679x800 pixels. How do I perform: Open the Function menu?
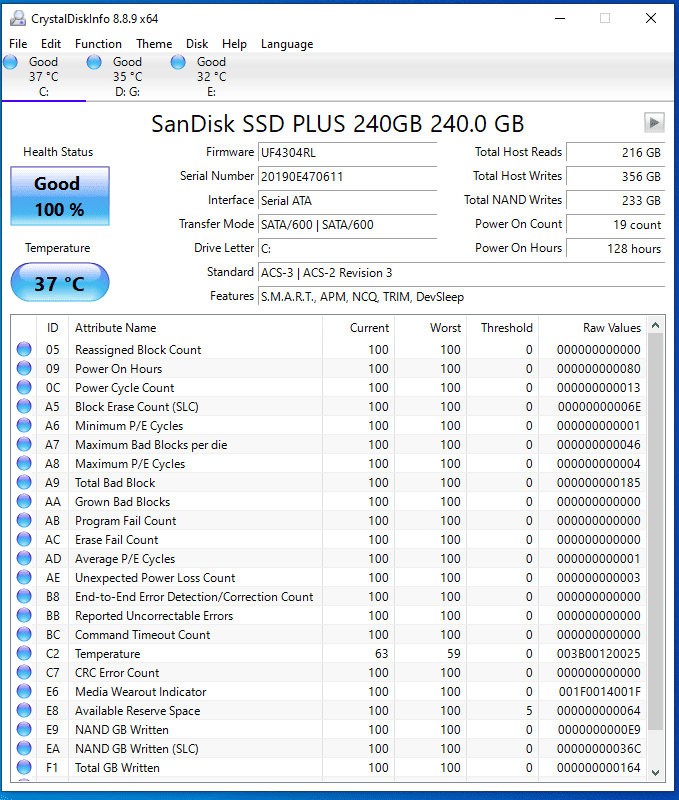(98, 44)
